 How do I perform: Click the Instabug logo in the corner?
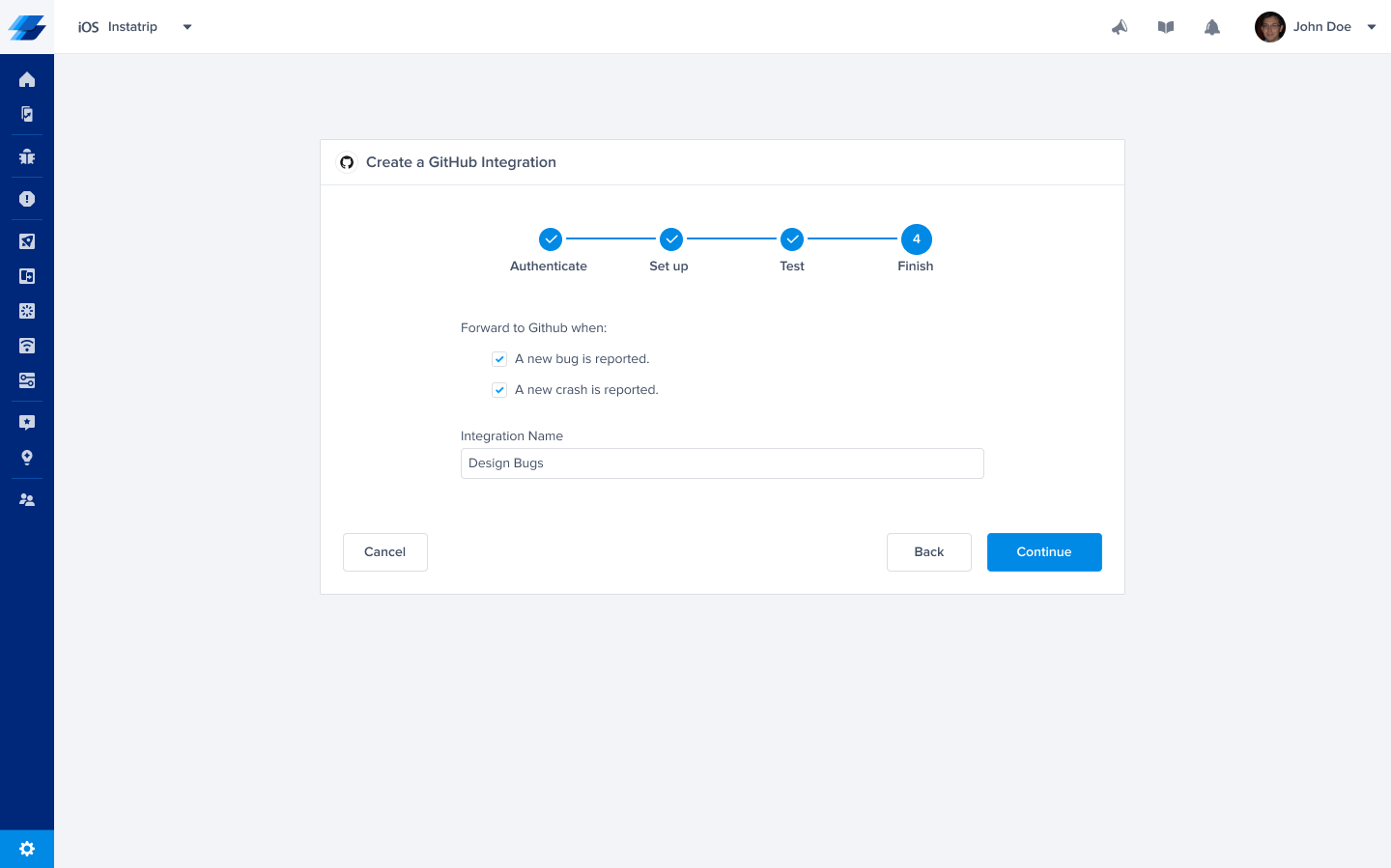[x=27, y=27]
